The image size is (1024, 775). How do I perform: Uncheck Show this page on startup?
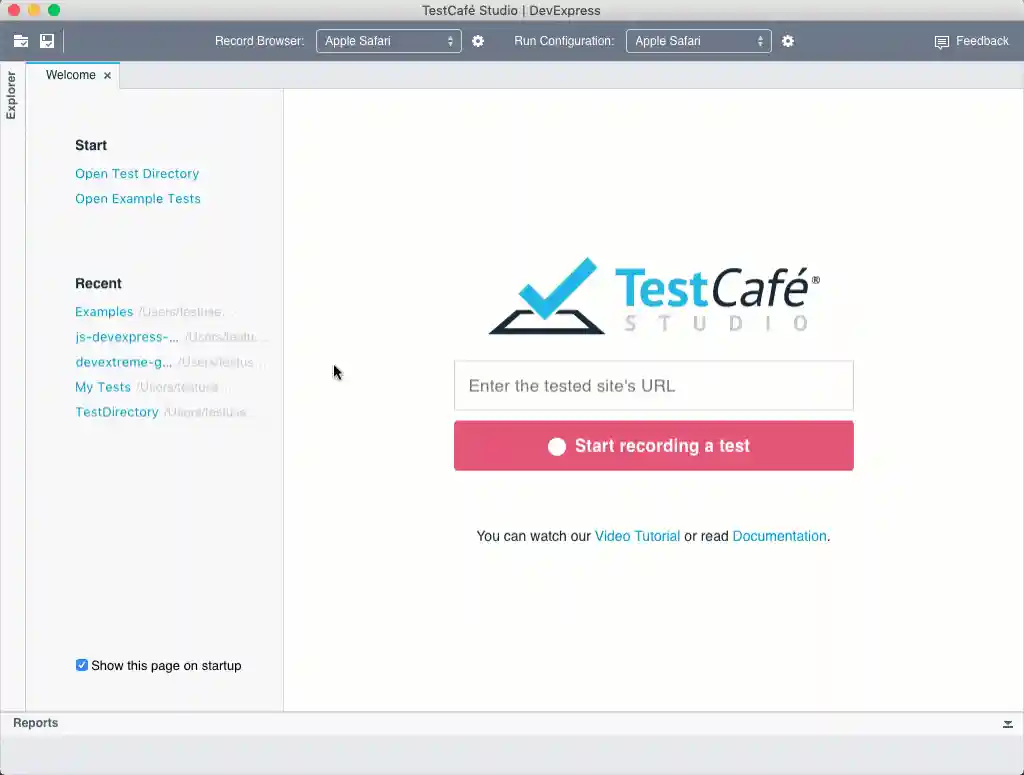[x=81, y=665]
